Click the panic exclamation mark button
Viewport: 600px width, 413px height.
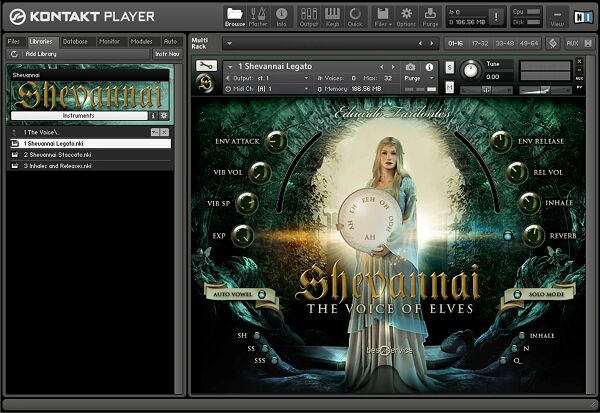tap(496, 16)
